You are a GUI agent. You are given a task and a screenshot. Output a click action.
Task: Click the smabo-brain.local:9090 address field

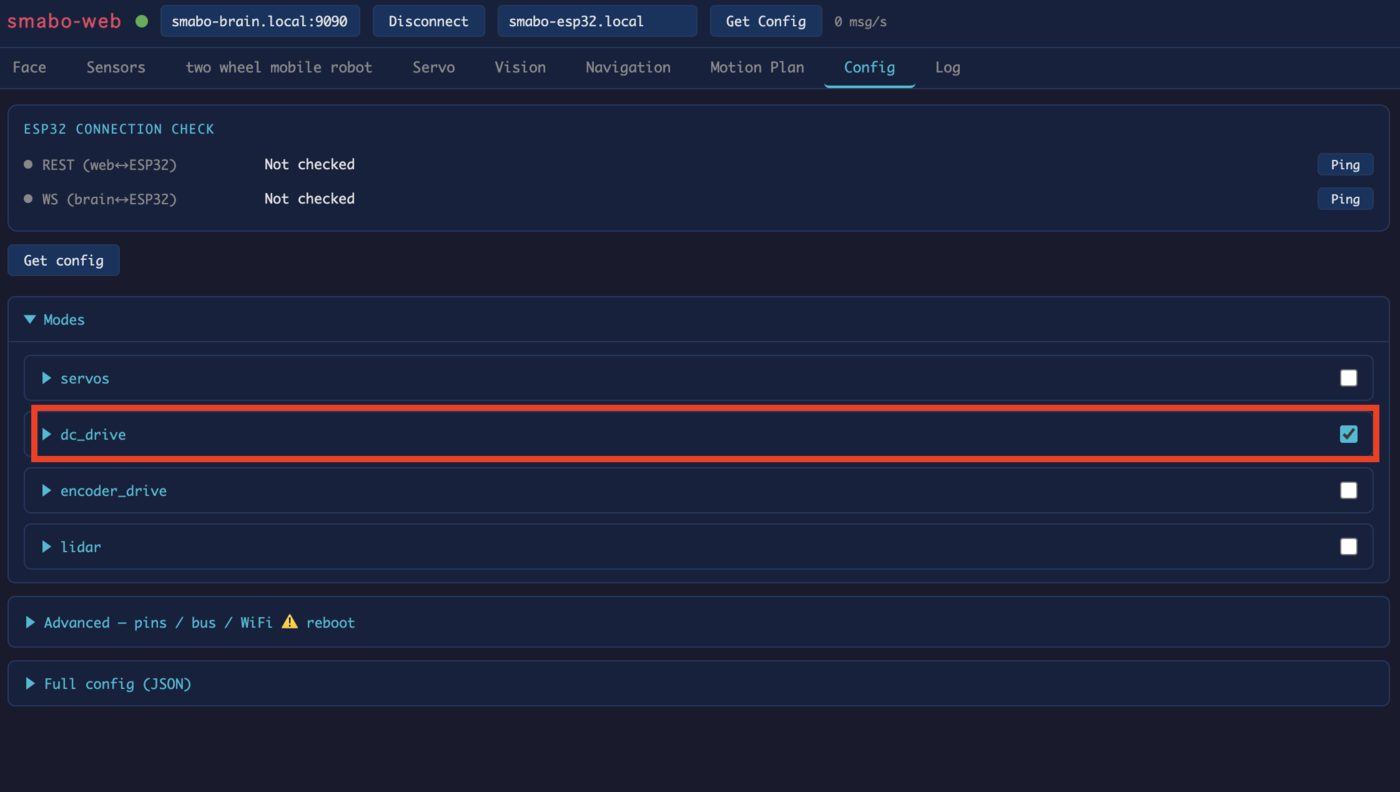(260, 21)
